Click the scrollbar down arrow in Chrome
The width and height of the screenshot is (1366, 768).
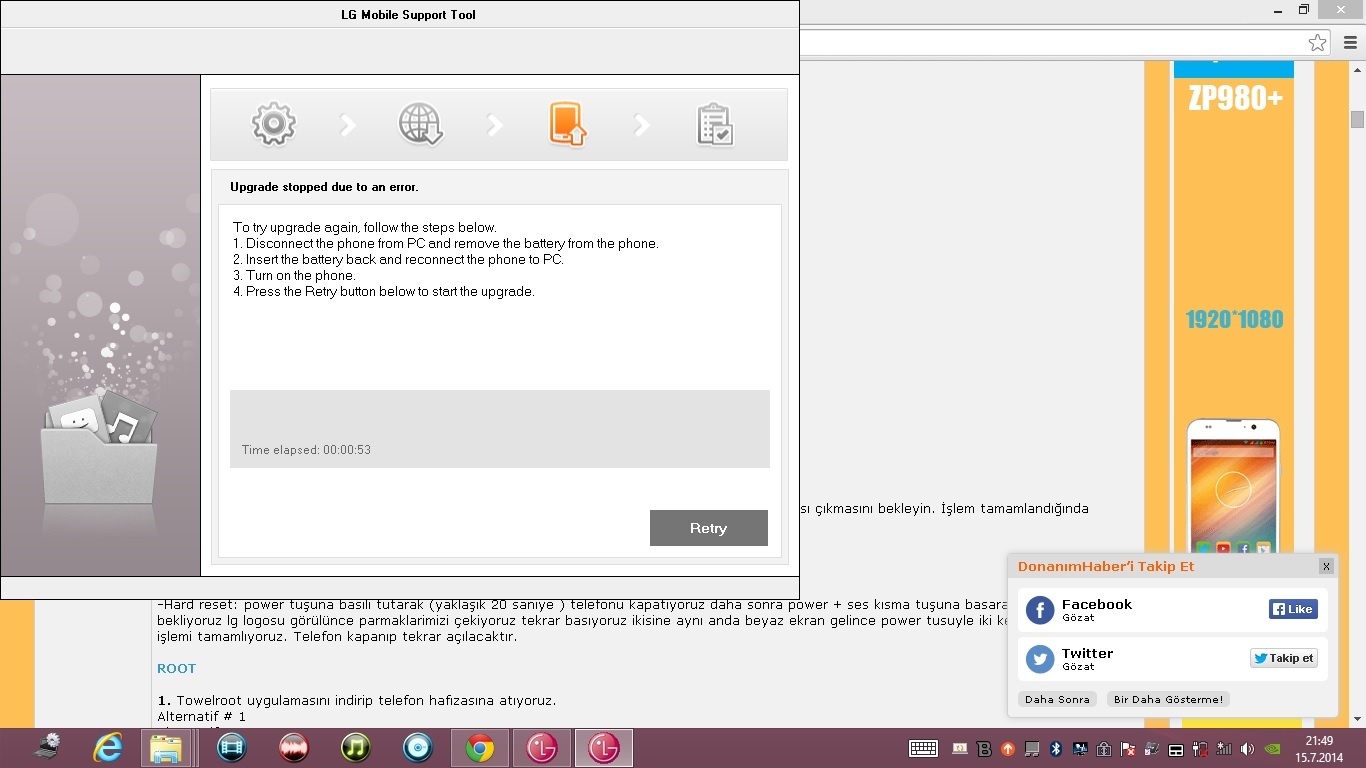tap(1357, 719)
